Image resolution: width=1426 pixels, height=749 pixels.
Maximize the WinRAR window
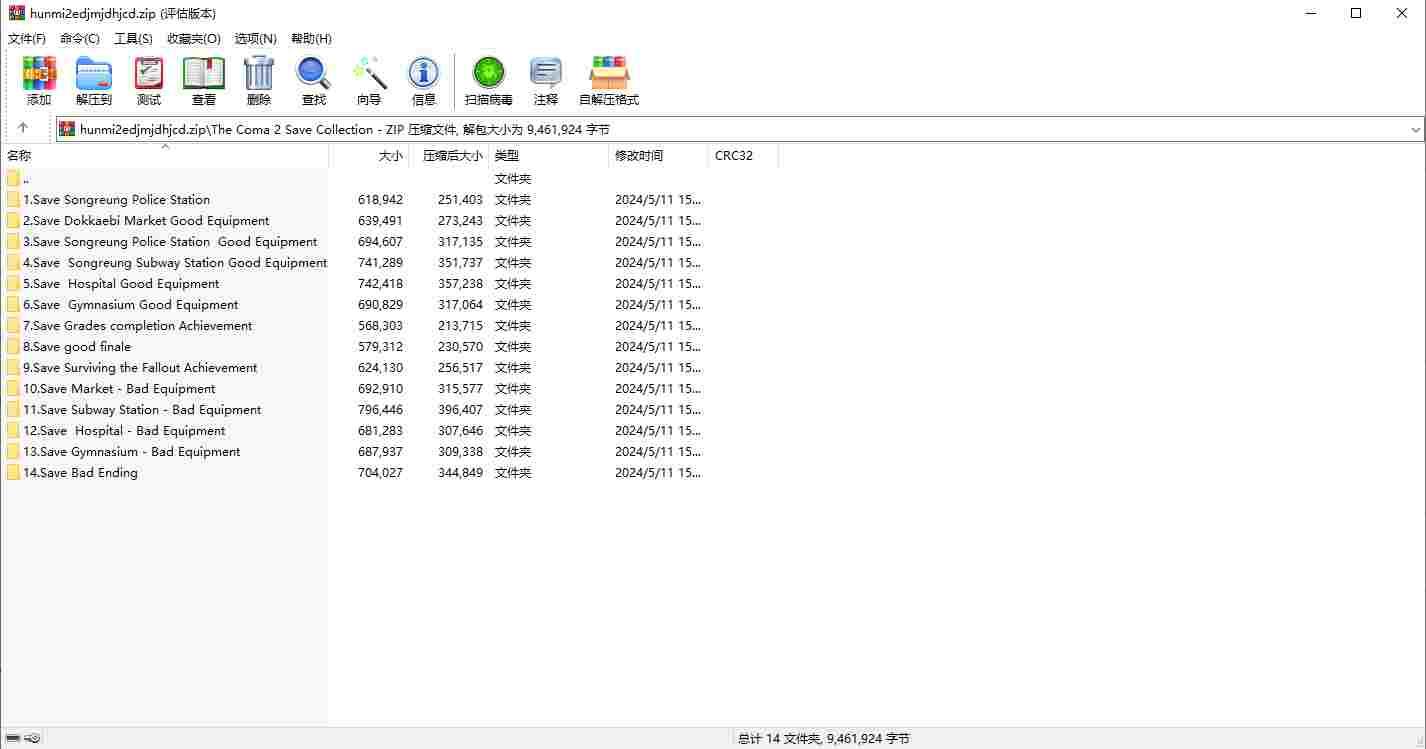[1356, 13]
